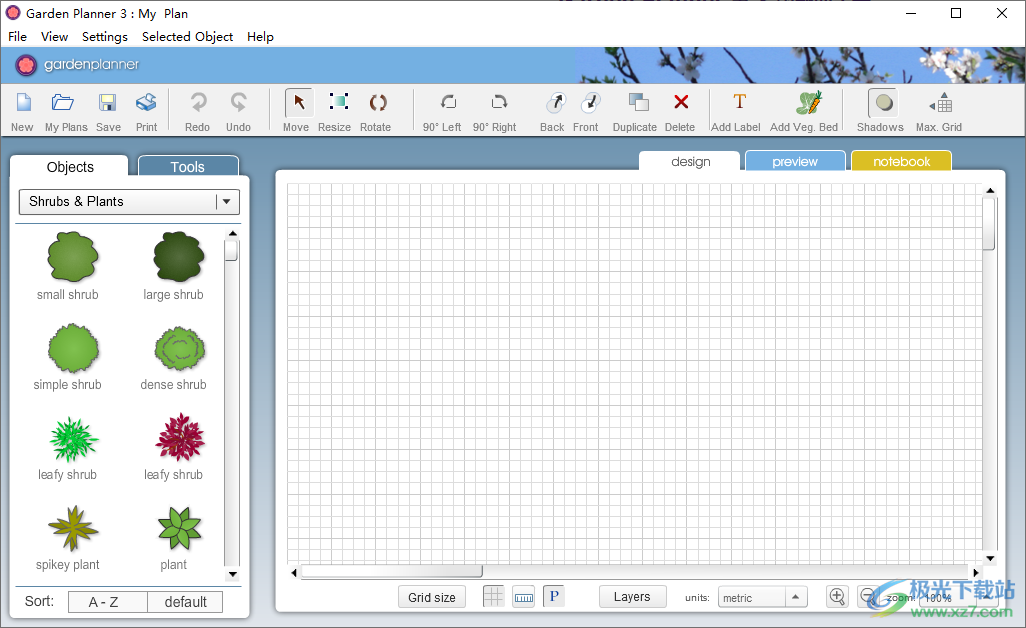Open the View menu

(54, 37)
